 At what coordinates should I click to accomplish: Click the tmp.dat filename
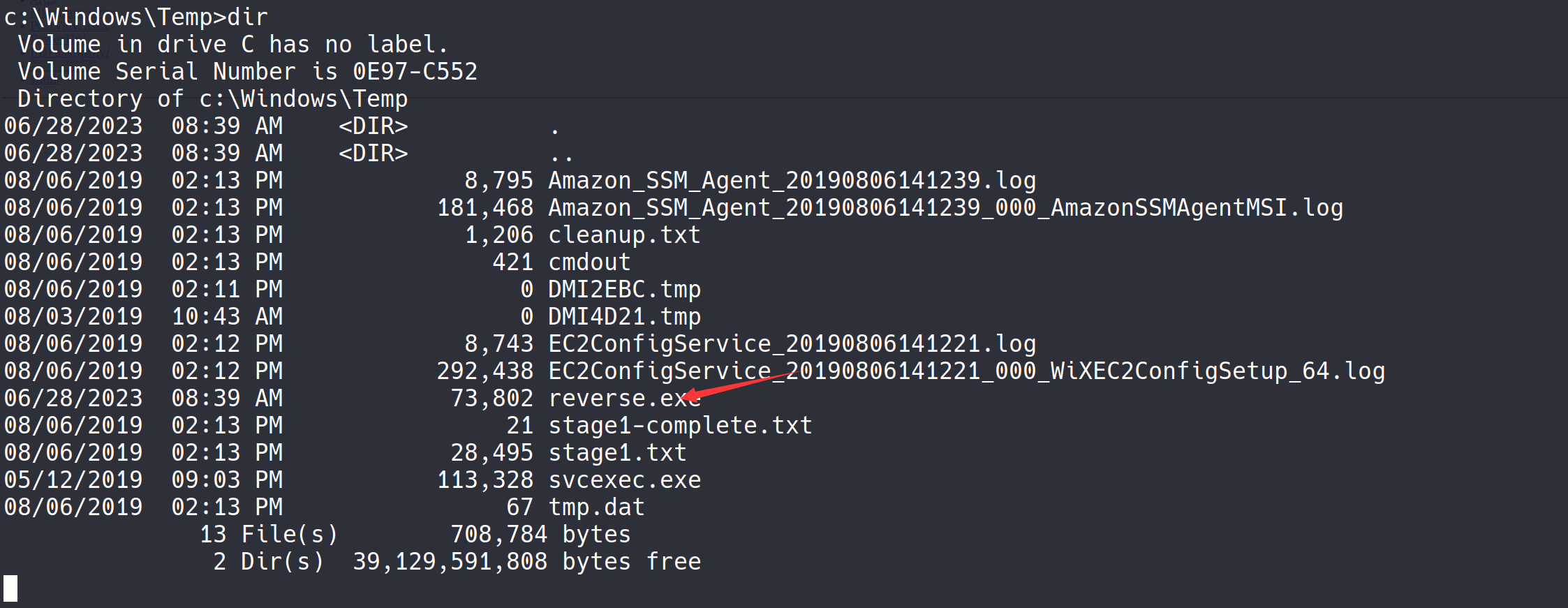(x=596, y=507)
